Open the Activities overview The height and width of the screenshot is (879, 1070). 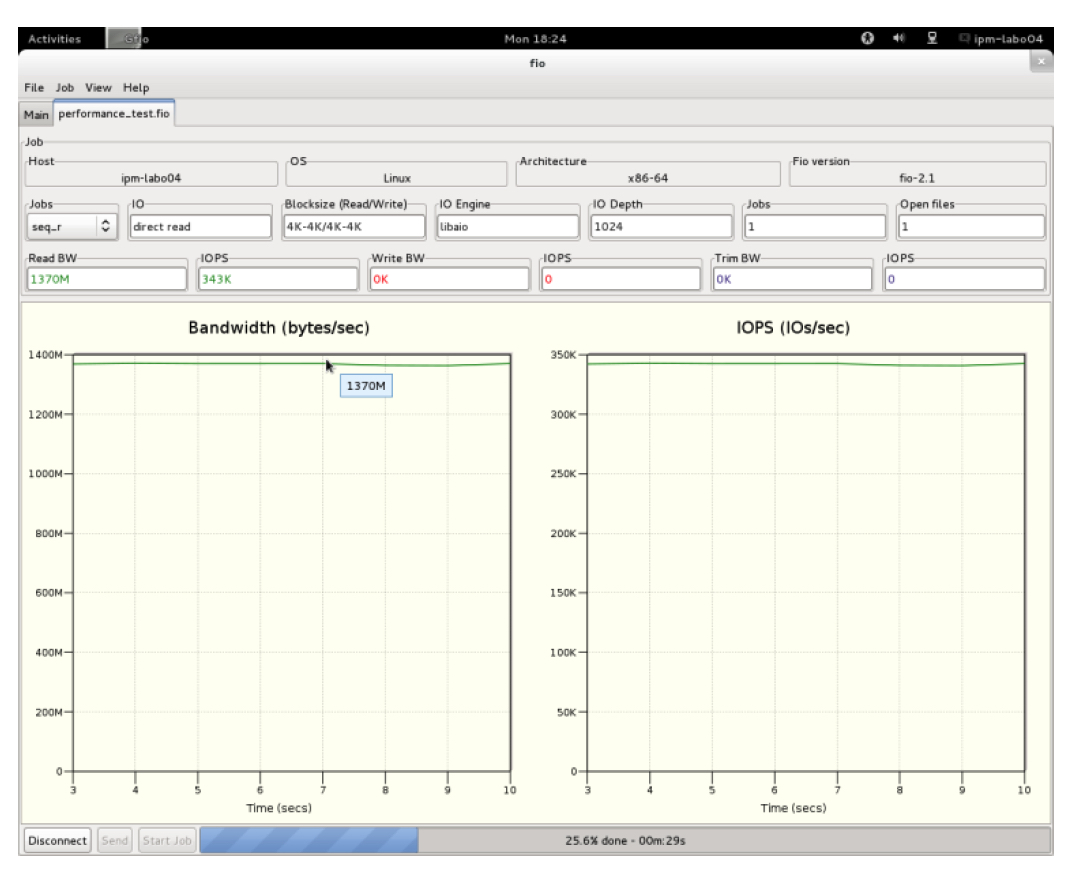tap(54, 39)
